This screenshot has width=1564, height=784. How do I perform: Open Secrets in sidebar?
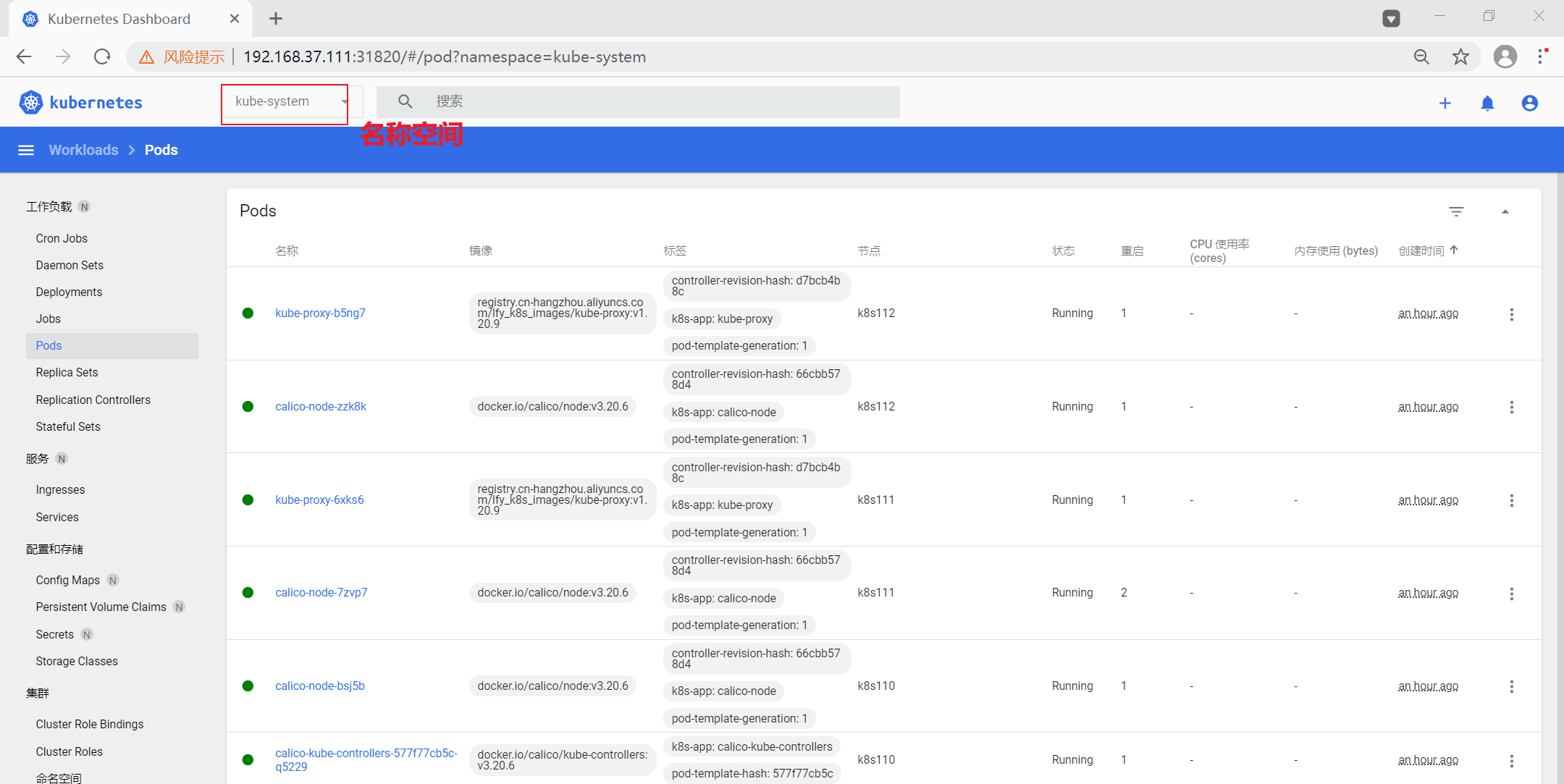point(54,634)
